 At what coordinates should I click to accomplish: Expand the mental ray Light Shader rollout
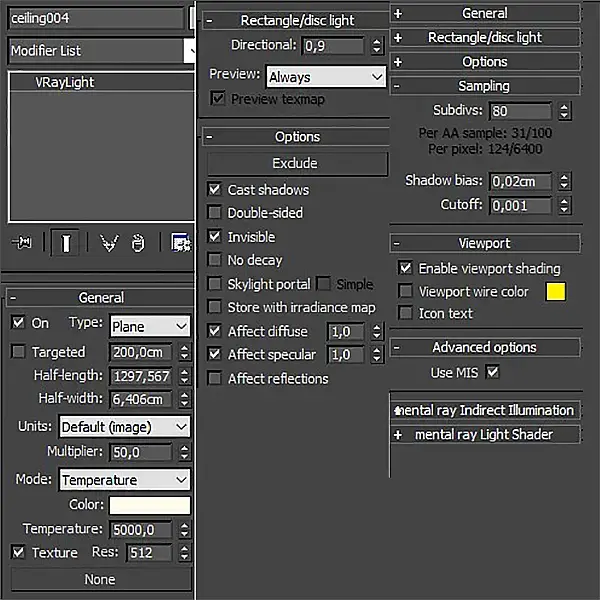tap(485, 434)
